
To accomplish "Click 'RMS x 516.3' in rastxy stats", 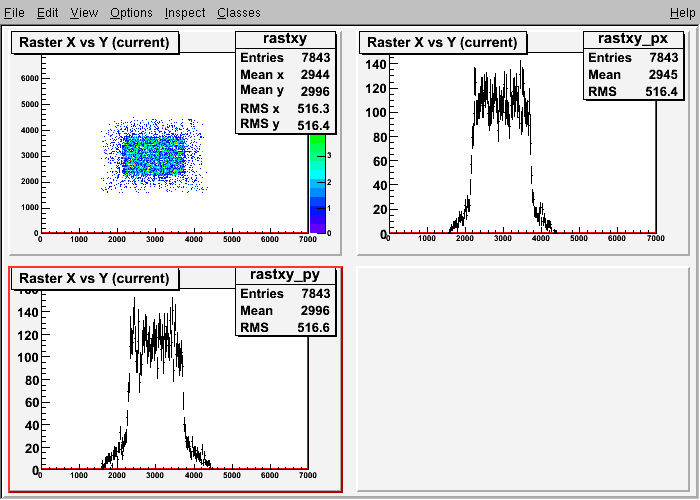I will (x=285, y=108).
